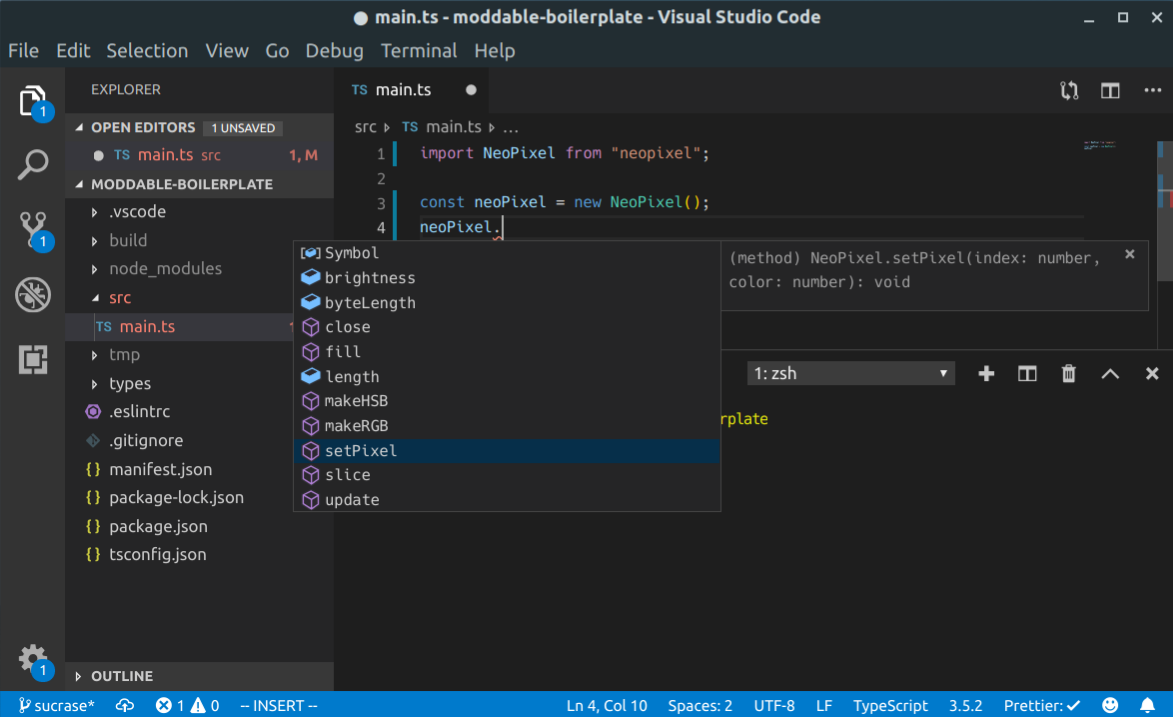Expand the node_modules folder
Viewport: 1173px width, 717px height.
[x=94, y=269]
